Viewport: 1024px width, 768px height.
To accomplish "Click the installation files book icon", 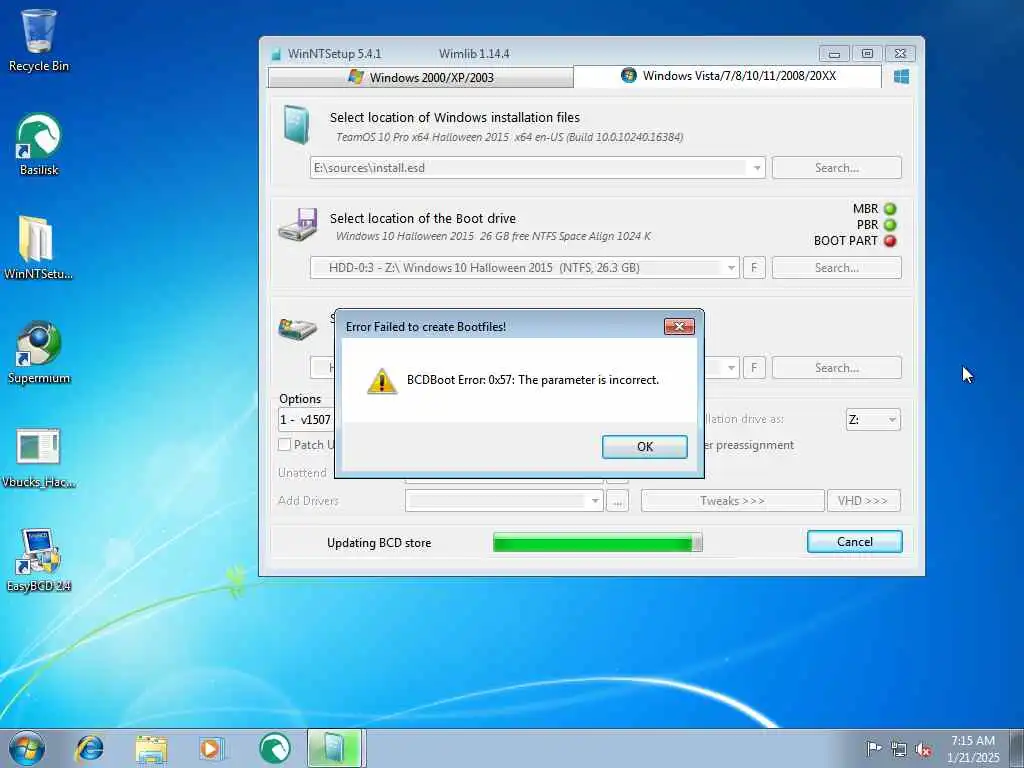I will [296, 125].
